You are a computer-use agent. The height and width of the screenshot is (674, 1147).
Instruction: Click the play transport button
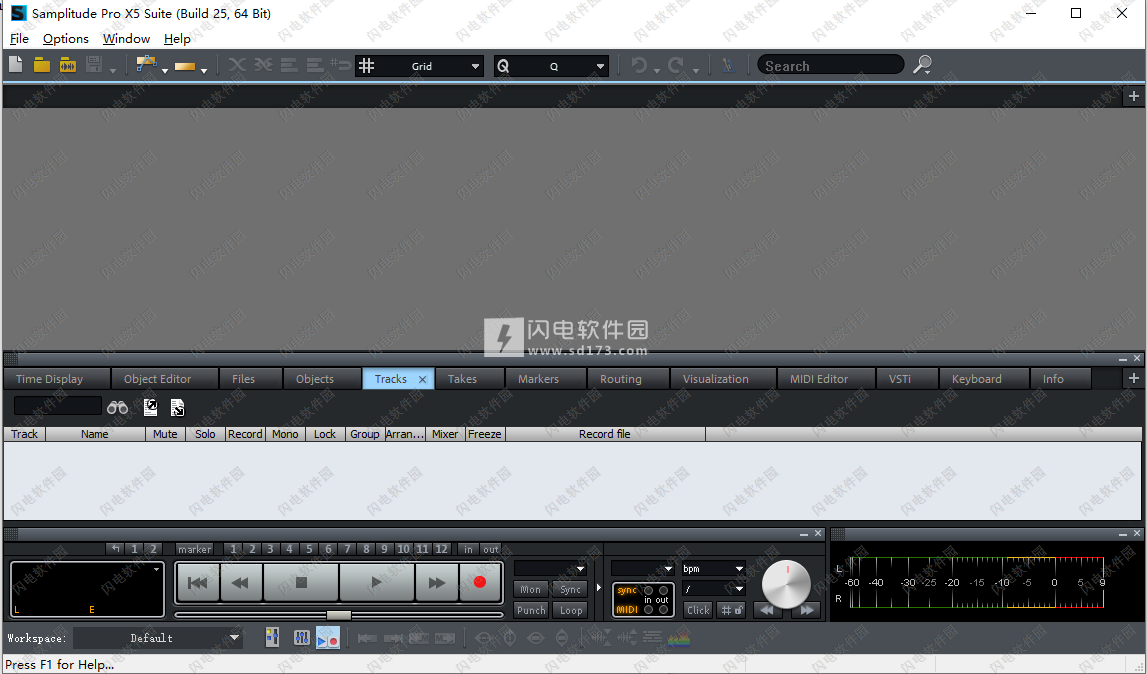point(376,583)
